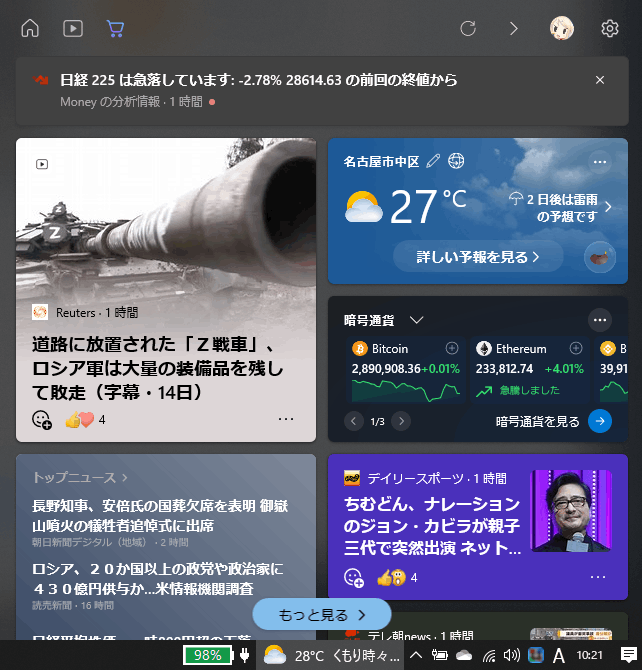The width and height of the screenshot is (642, 670).
Task: Open the Bitcoin price tile
Action: tap(405, 370)
